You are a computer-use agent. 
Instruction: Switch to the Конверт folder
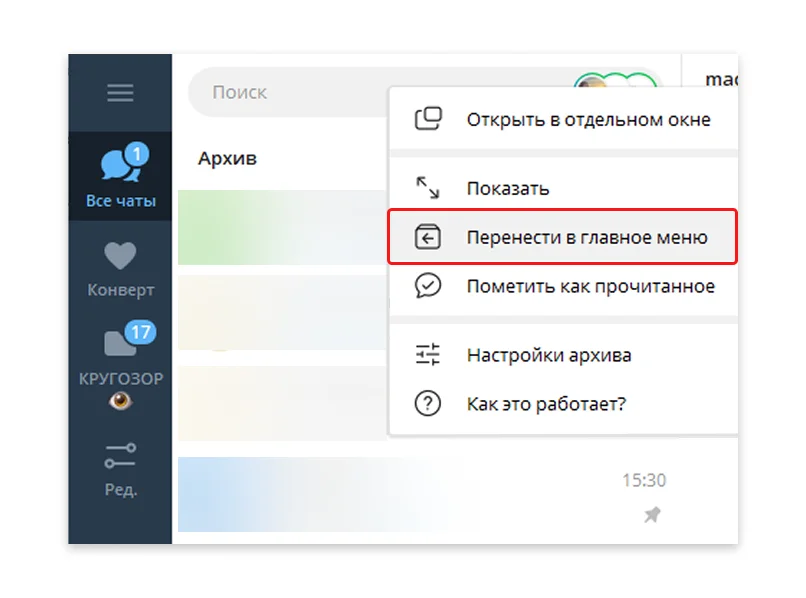(120, 269)
